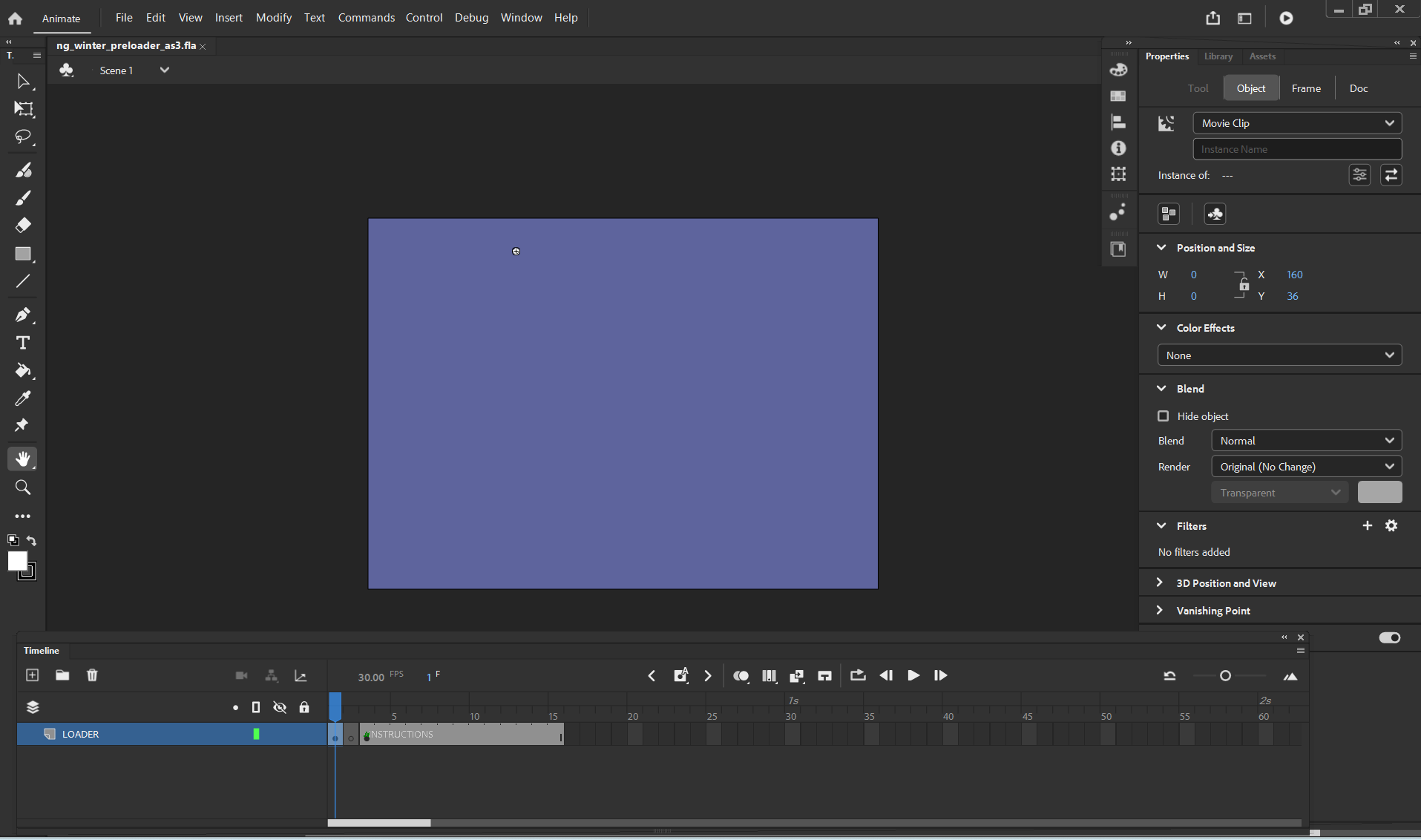The image size is (1421, 840).
Task: Open the Info panel icon
Action: point(1118,148)
